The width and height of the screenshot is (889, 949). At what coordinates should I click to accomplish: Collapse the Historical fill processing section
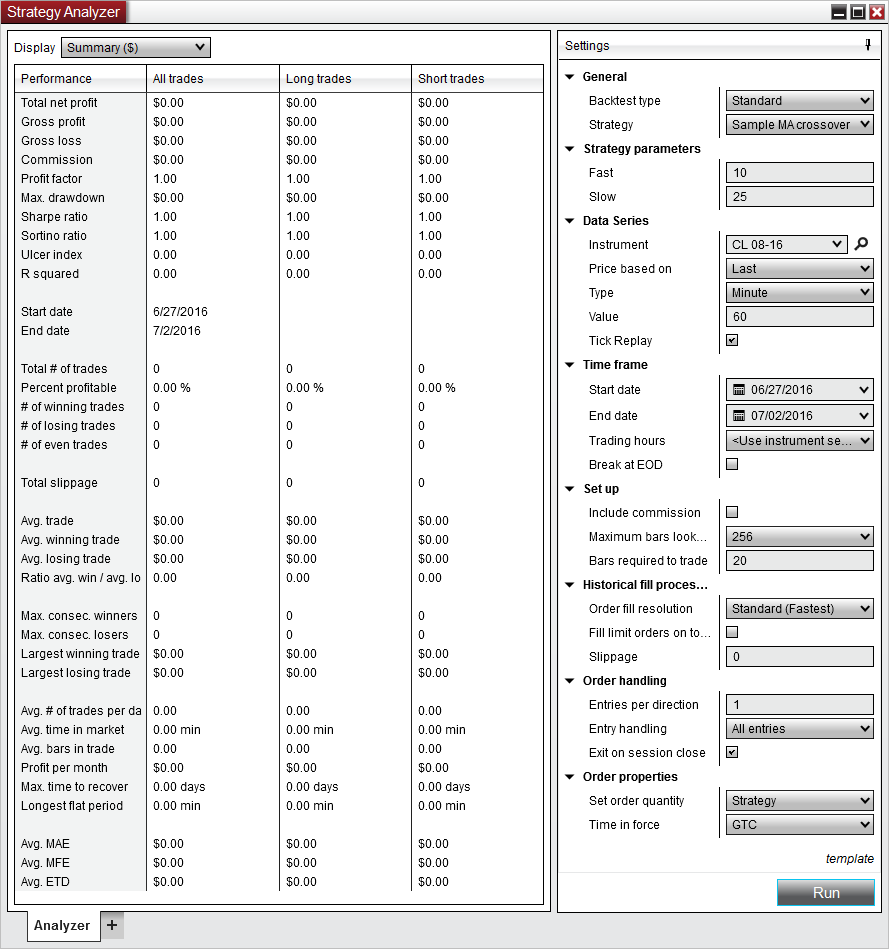click(569, 585)
